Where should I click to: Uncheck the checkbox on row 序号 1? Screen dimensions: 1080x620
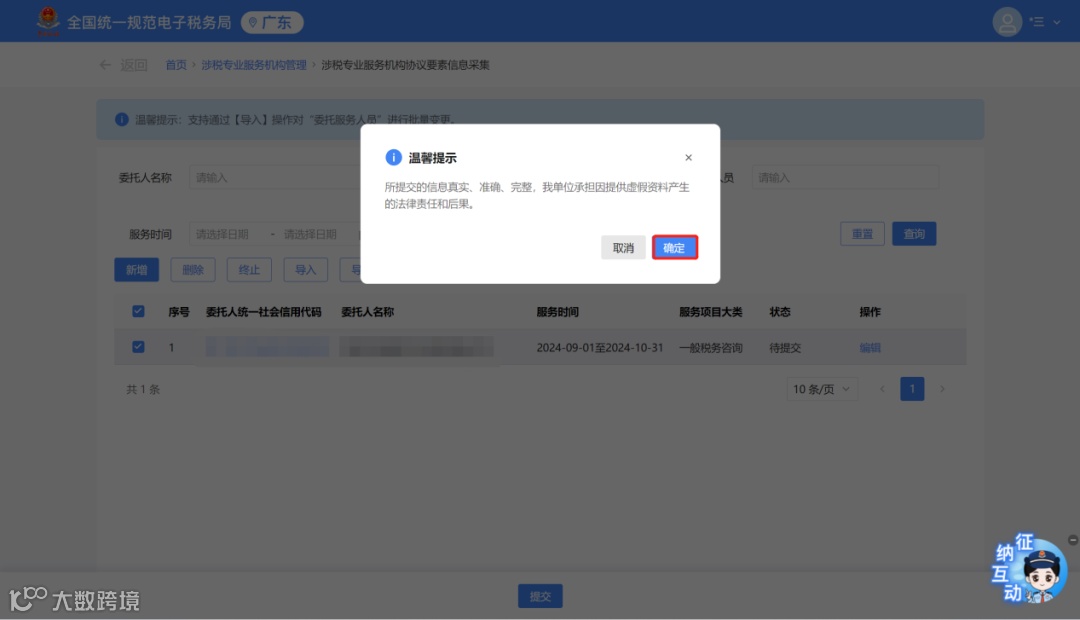[x=137, y=347]
